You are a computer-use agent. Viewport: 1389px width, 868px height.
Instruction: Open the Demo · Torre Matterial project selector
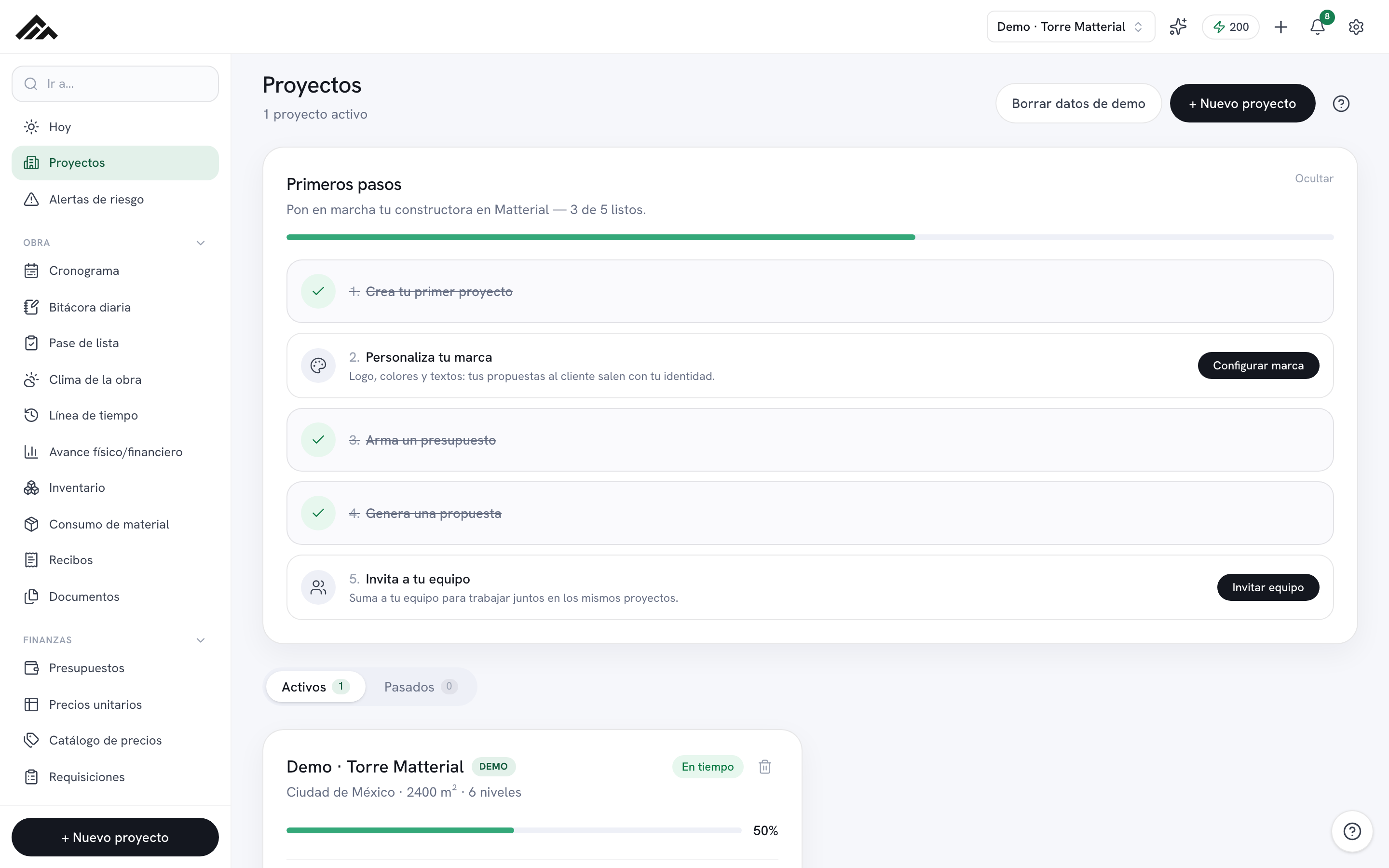point(1071,27)
